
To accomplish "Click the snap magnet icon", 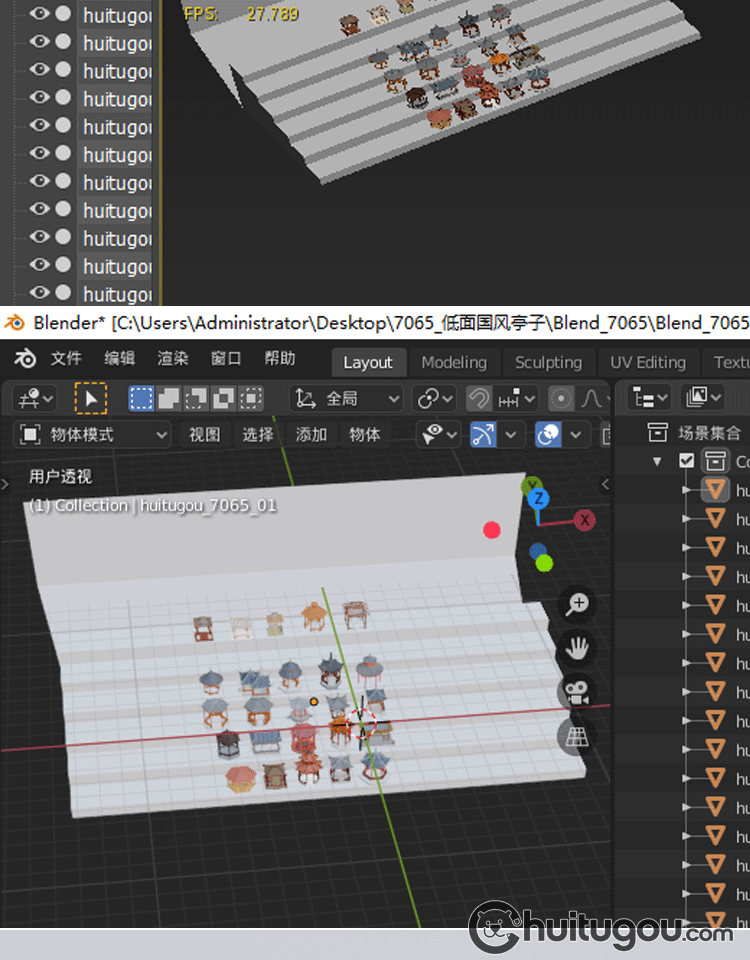I will coord(480,398).
